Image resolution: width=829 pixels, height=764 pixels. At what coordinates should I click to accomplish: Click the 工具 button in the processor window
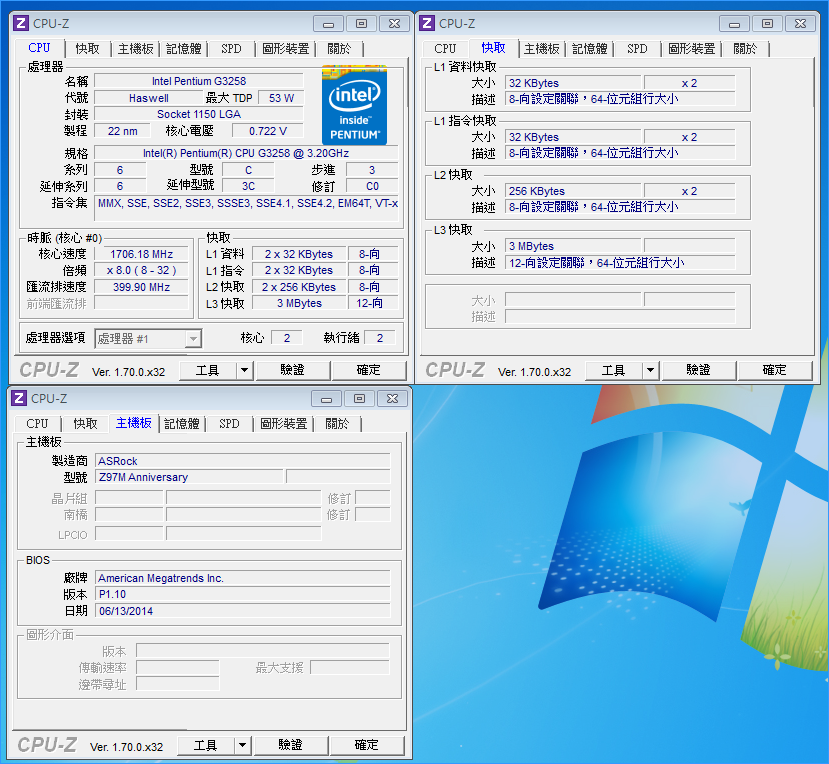pos(207,371)
